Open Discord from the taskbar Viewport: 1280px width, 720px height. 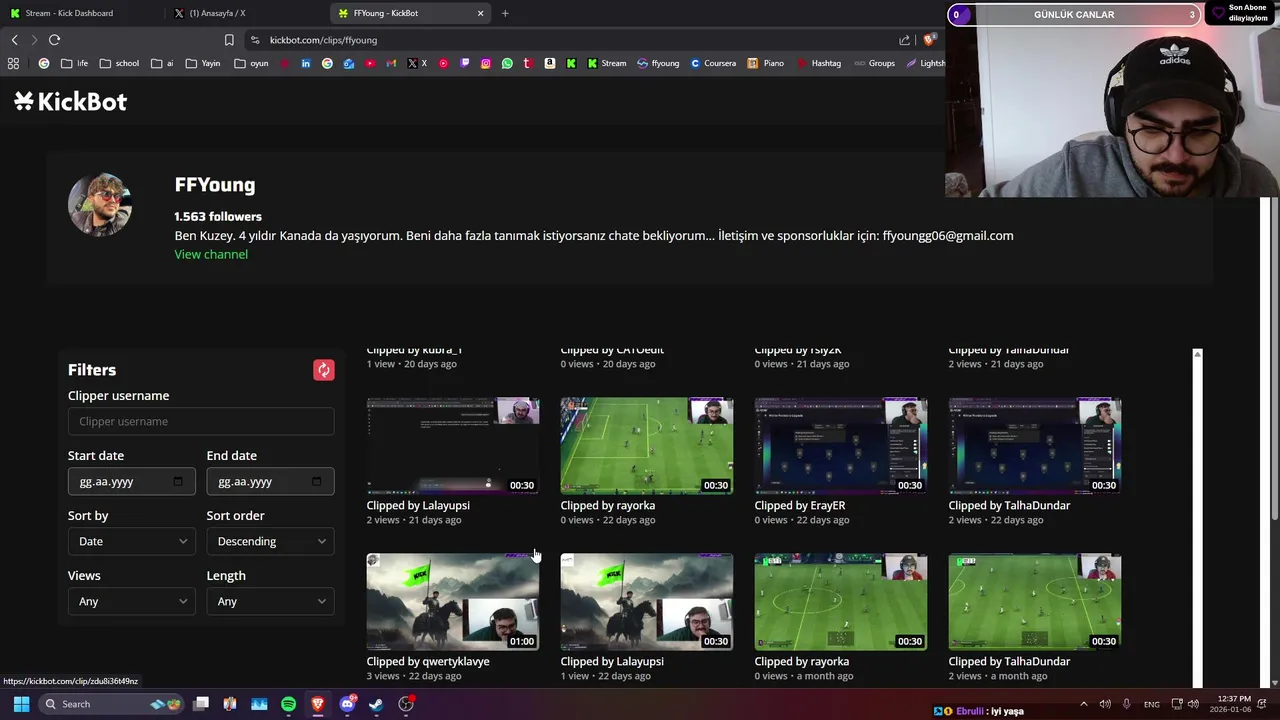[347, 704]
